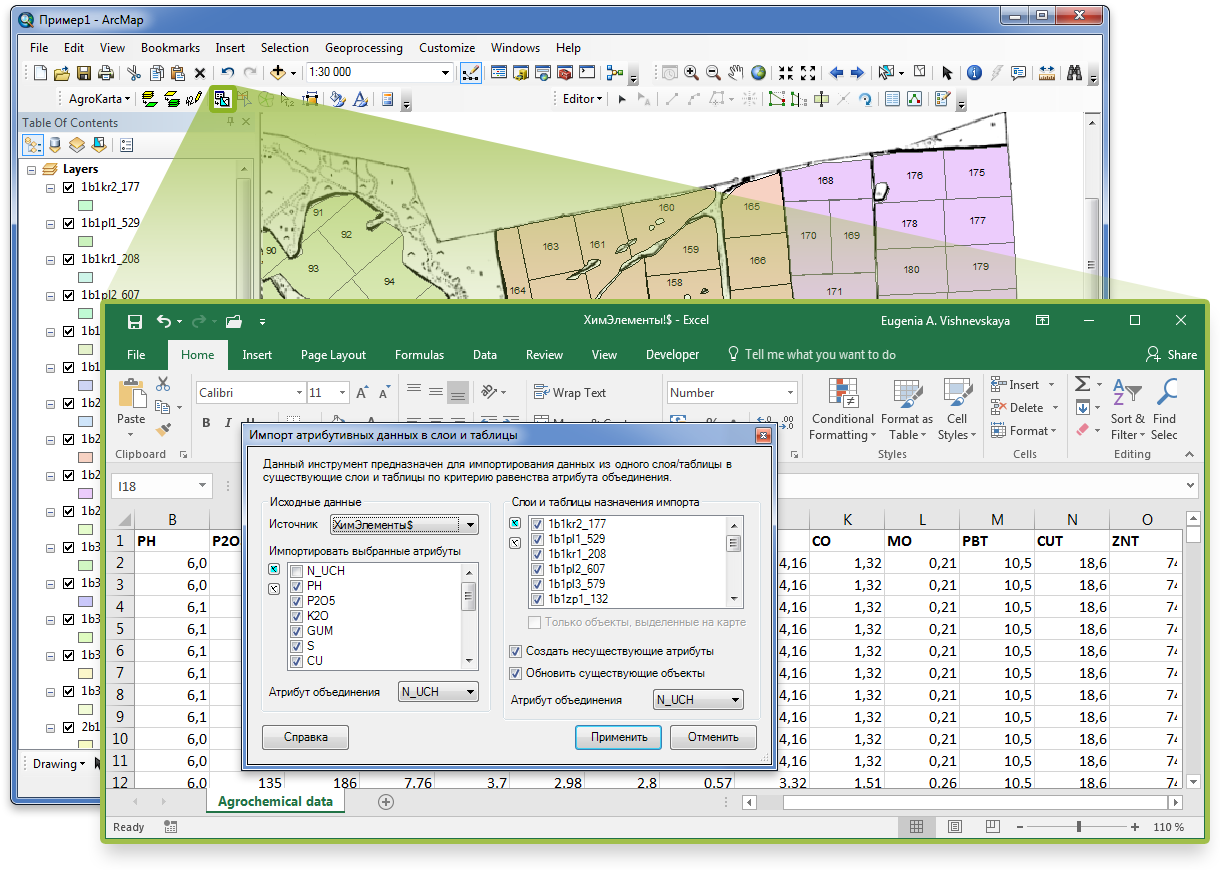This screenshot has height=870, width=1220.
Task: Select the Zoom In magnifier tool
Action: [691, 73]
